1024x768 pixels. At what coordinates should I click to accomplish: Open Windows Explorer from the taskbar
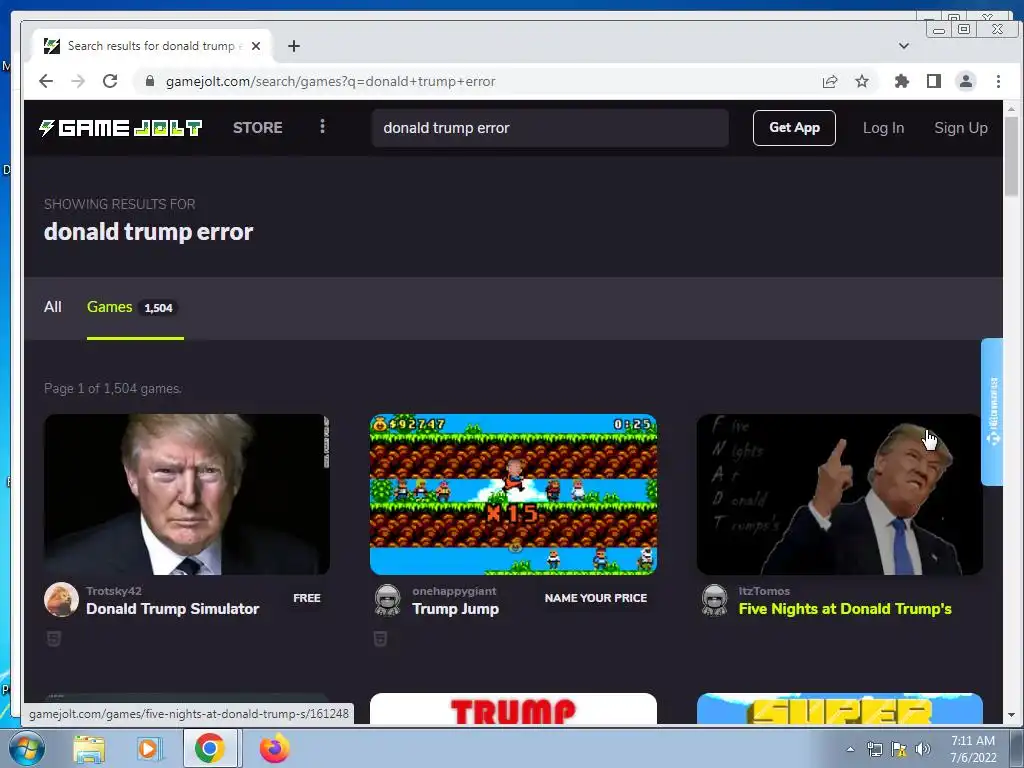pos(89,749)
